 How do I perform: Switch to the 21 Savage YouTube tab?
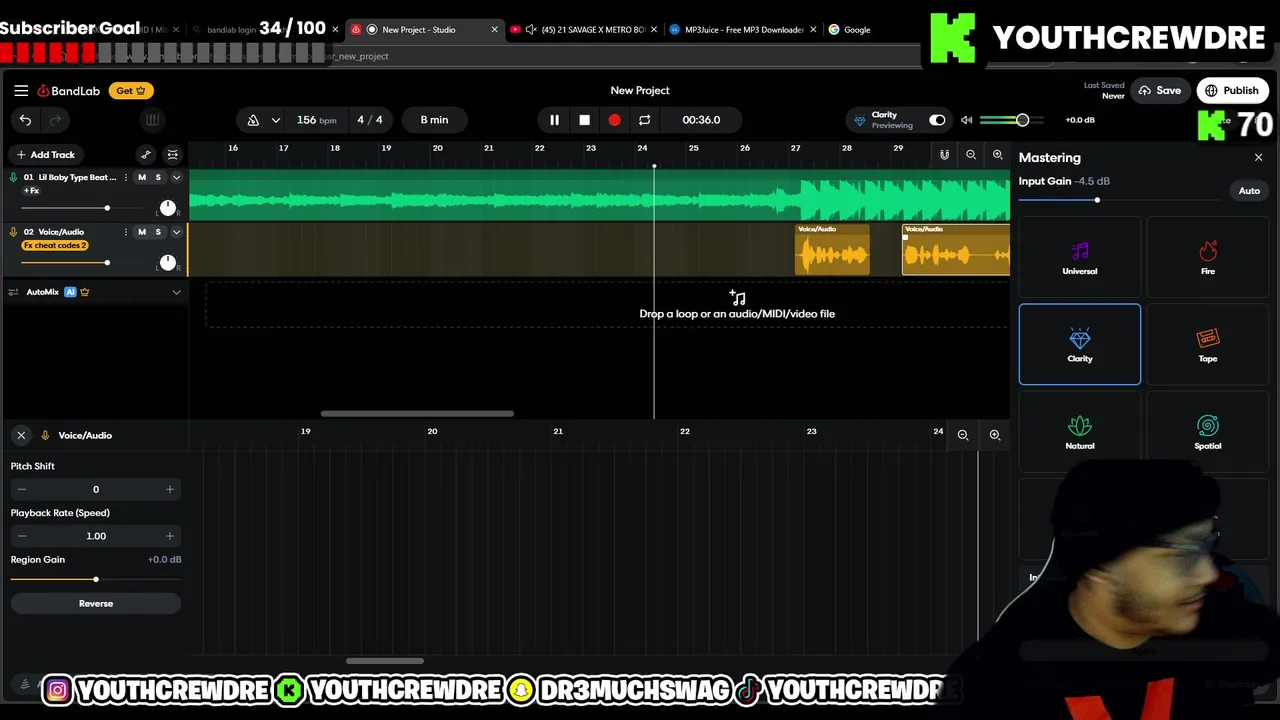585,30
